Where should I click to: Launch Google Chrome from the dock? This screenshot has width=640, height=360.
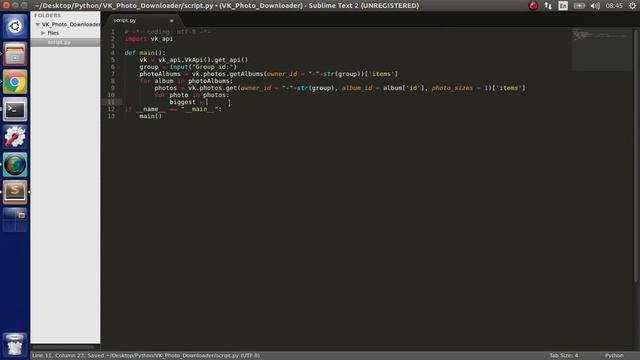pos(15,82)
